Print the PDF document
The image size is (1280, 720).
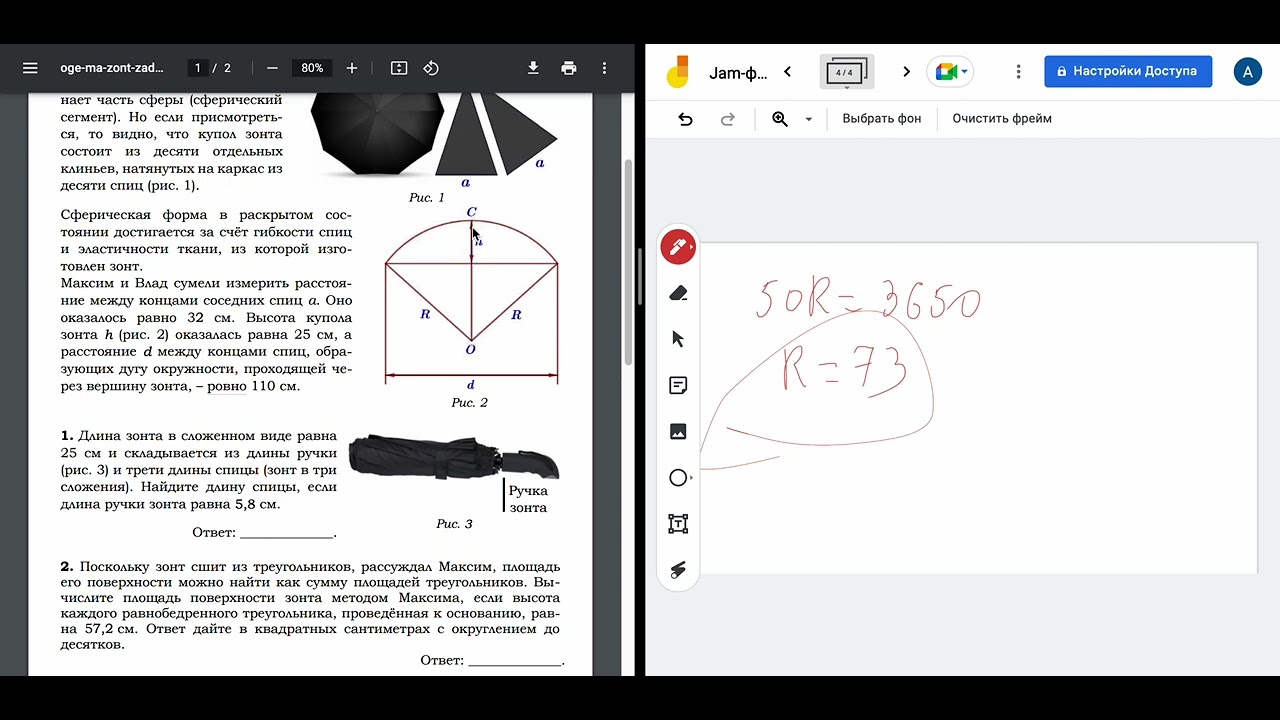(569, 68)
